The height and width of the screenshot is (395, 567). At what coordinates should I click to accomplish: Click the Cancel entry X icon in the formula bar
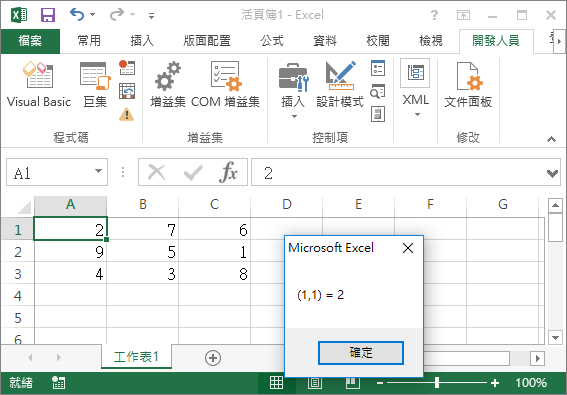pos(157,172)
